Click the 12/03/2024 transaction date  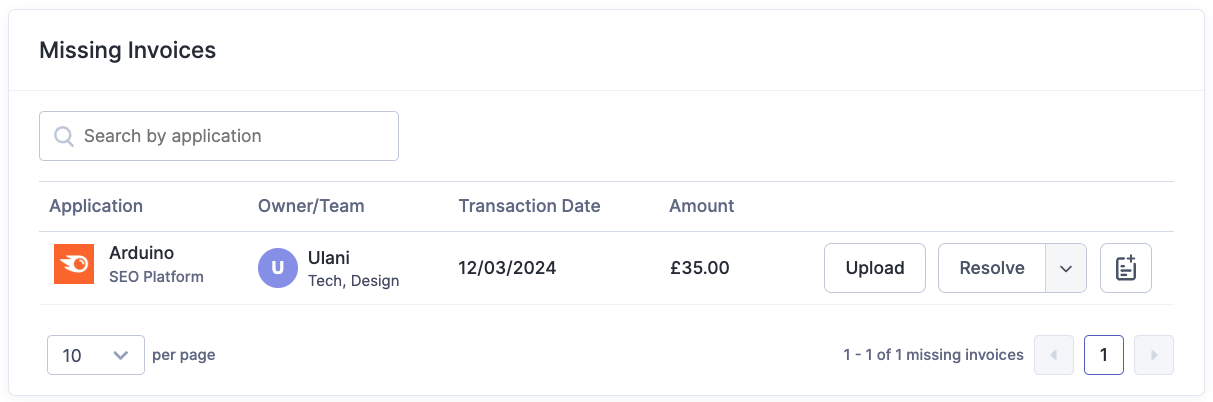pyautogui.click(x=508, y=268)
